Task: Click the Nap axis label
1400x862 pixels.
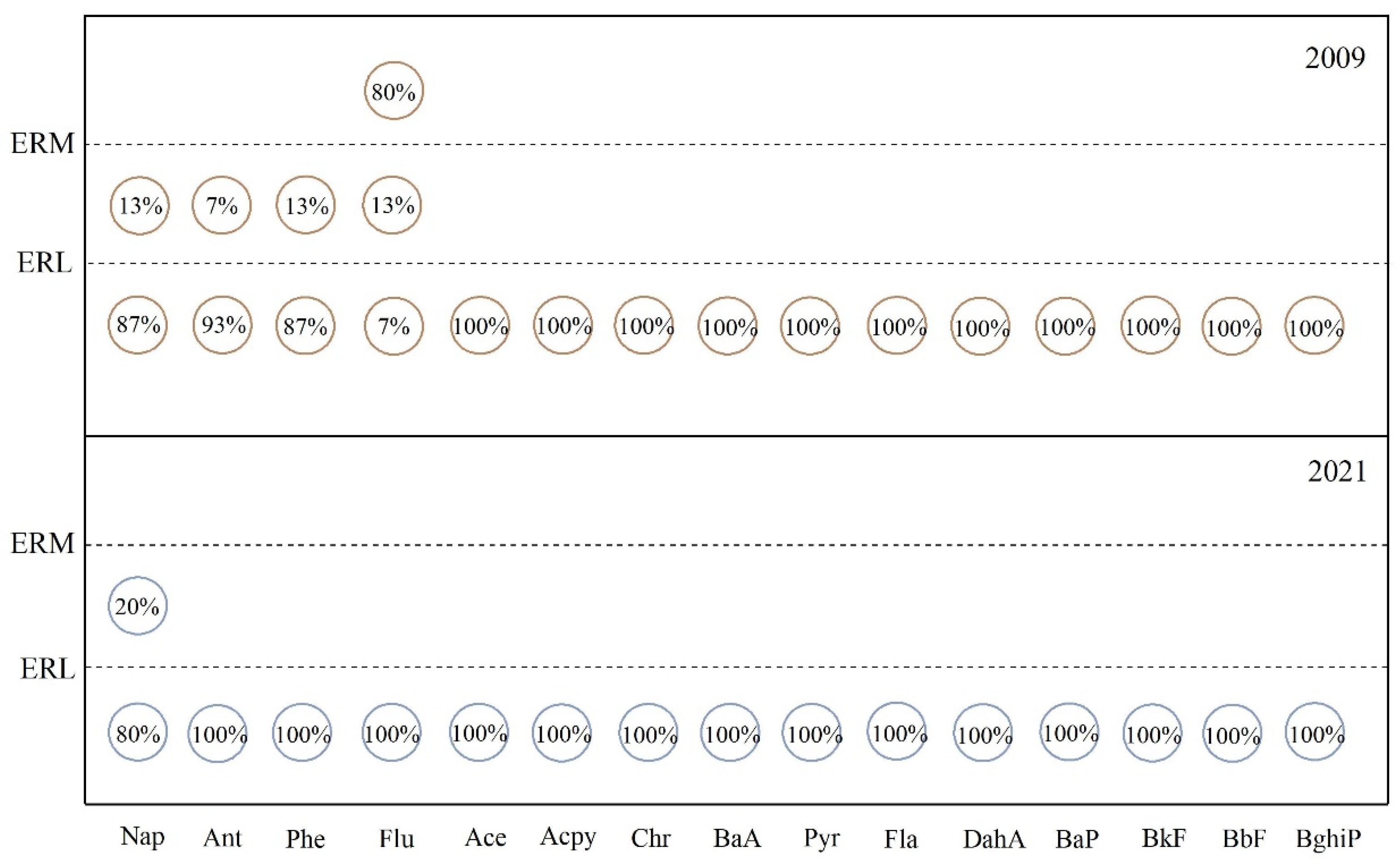Action: [142, 837]
